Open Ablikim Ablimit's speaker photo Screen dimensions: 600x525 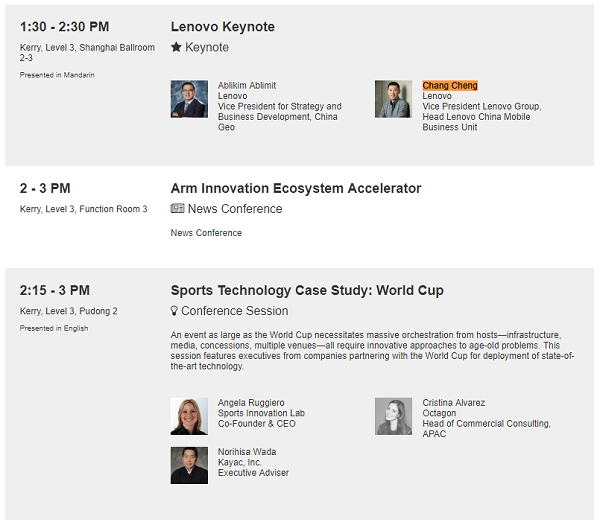[x=189, y=99]
